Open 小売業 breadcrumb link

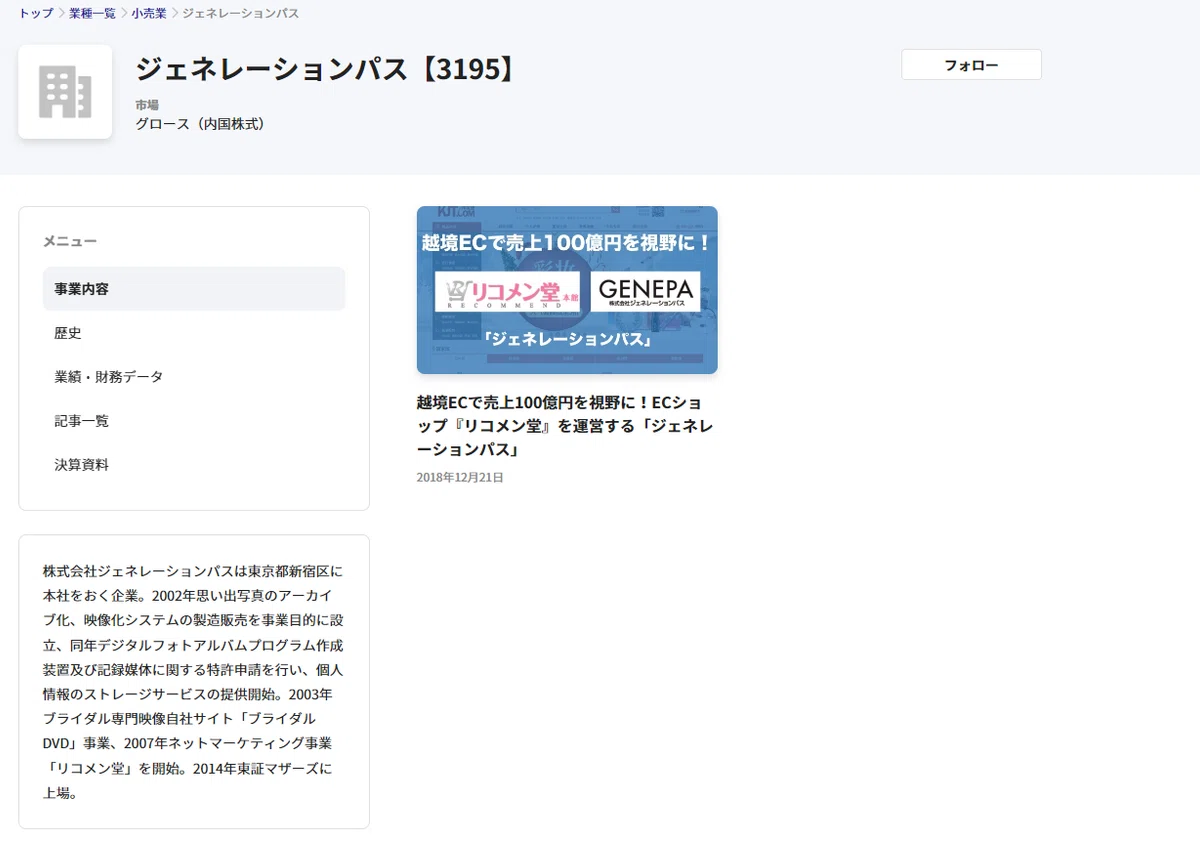tap(149, 13)
